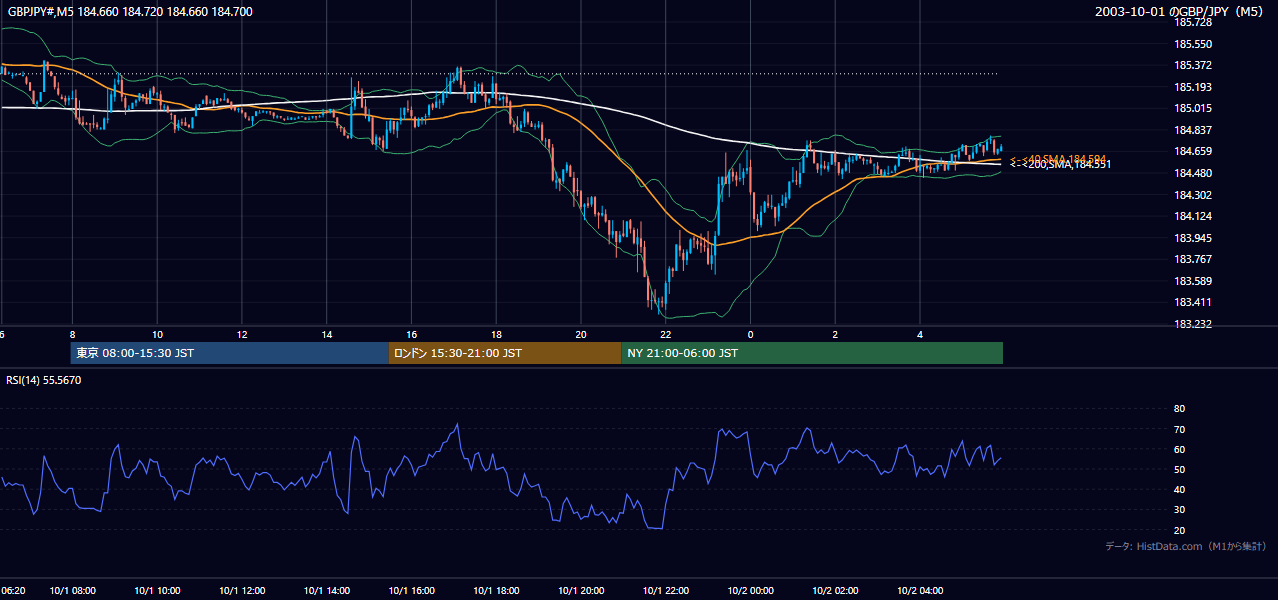Click the 10/1 22:00 time axis label

(666, 591)
